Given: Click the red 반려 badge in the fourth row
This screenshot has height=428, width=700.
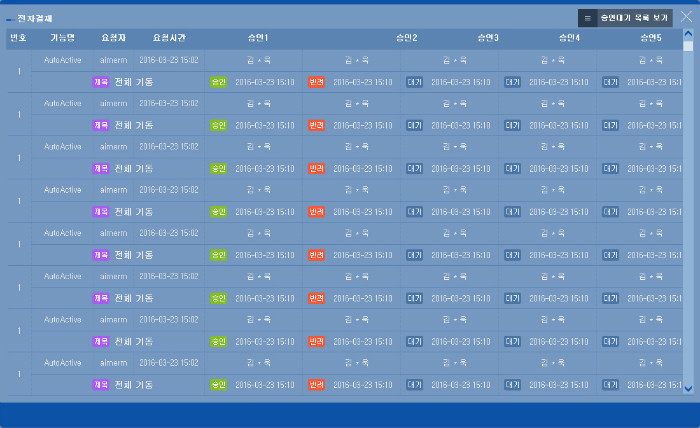Looking at the screenshot, I should coord(316,212).
